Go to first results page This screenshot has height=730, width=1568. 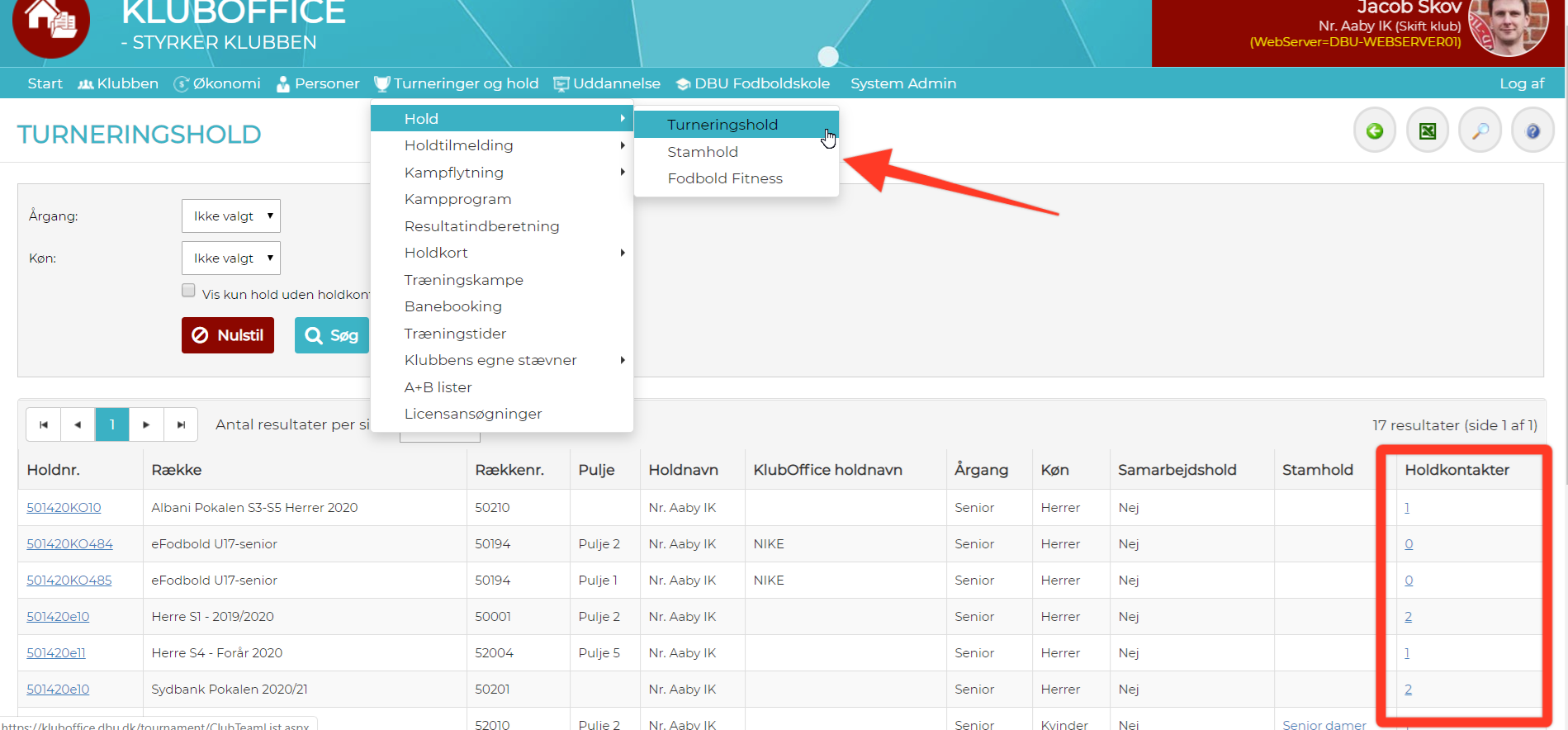[x=44, y=424]
